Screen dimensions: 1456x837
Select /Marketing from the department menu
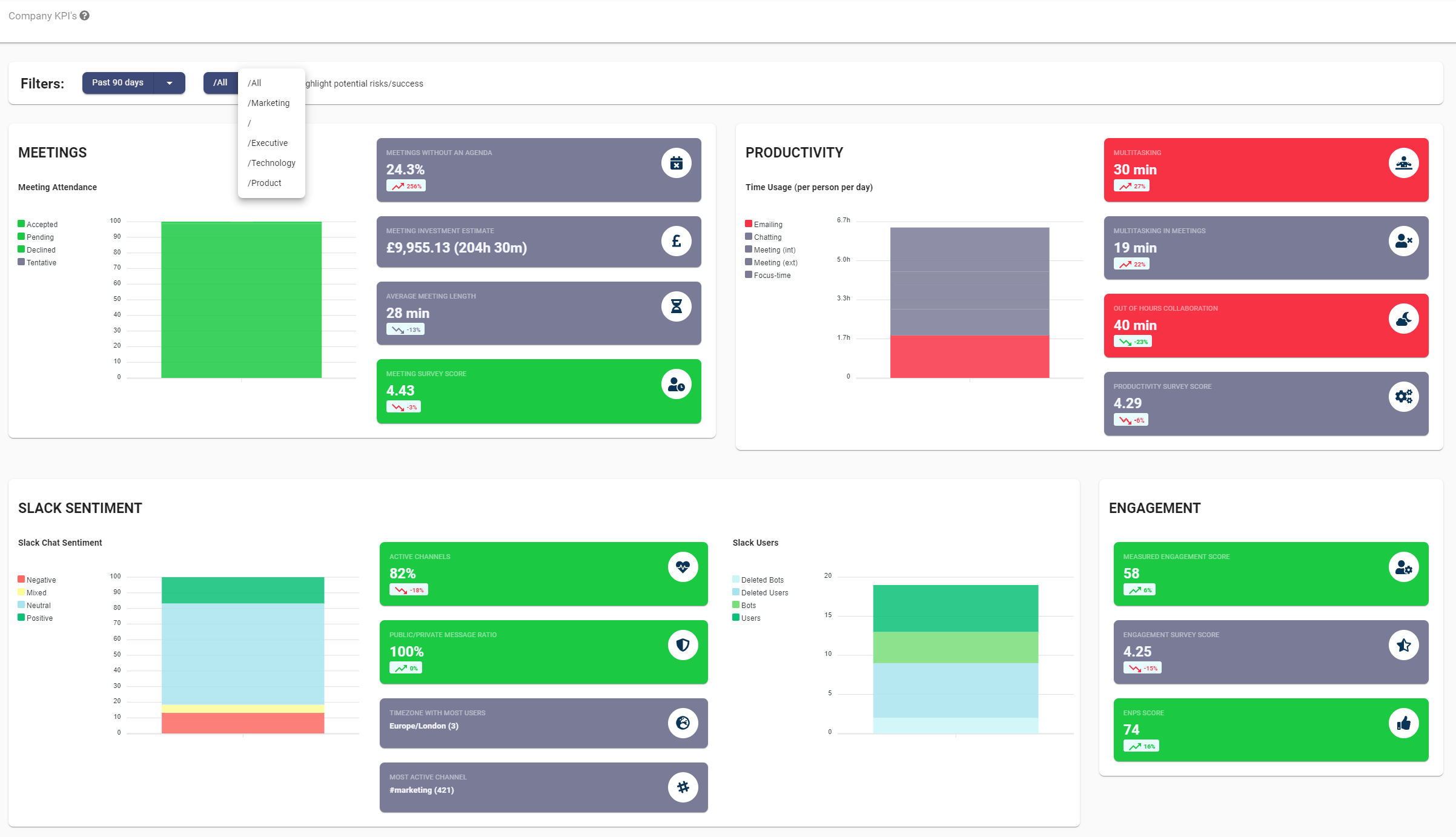point(268,103)
